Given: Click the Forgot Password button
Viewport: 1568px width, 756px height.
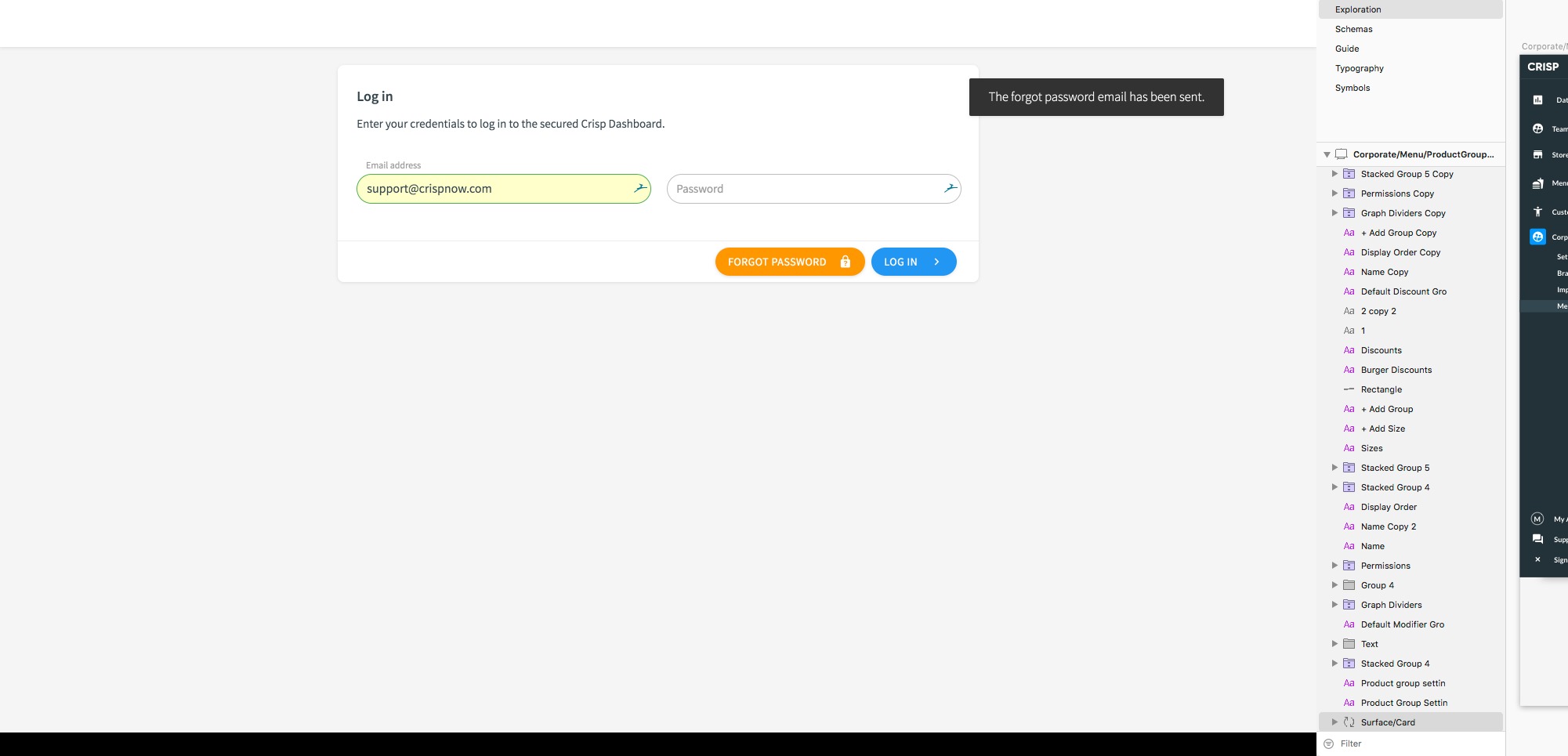Looking at the screenshot, I should [x=790, y=262].
